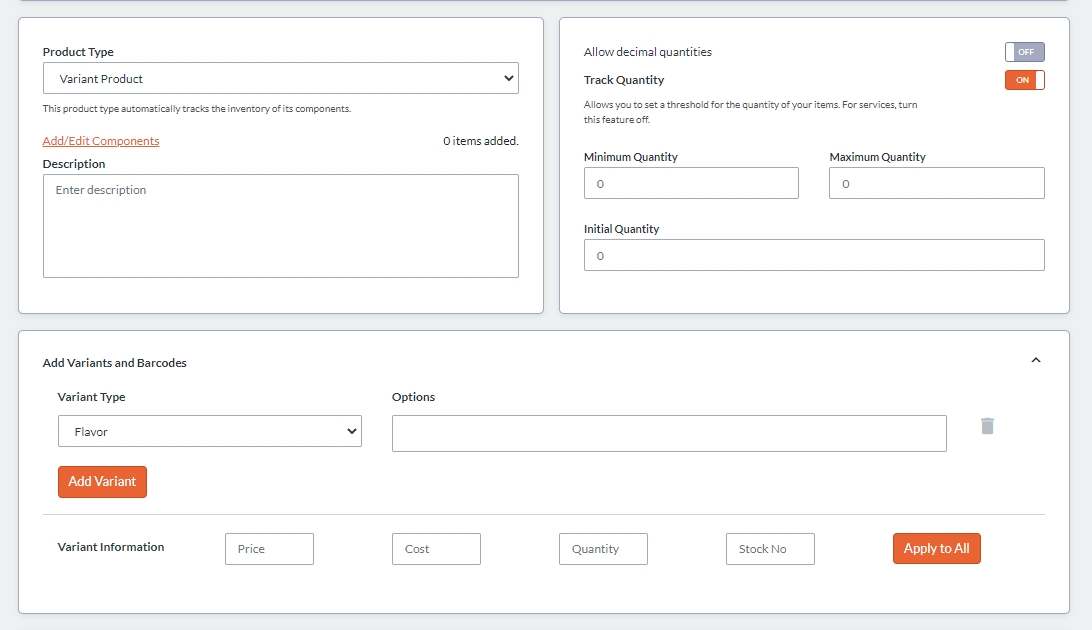This screenshot has height=630, width=1092.
Task: Click the Stock No field
Action: pyautogui.click(x=770, y=549)
